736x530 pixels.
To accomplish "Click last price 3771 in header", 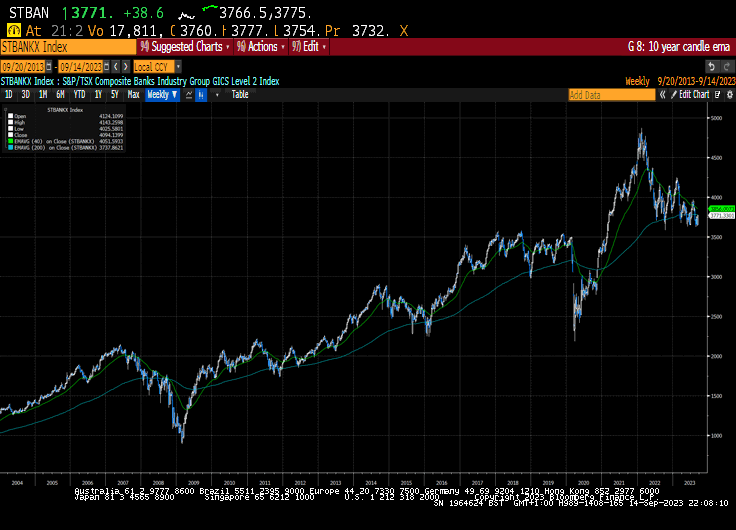I will (90, 13).
